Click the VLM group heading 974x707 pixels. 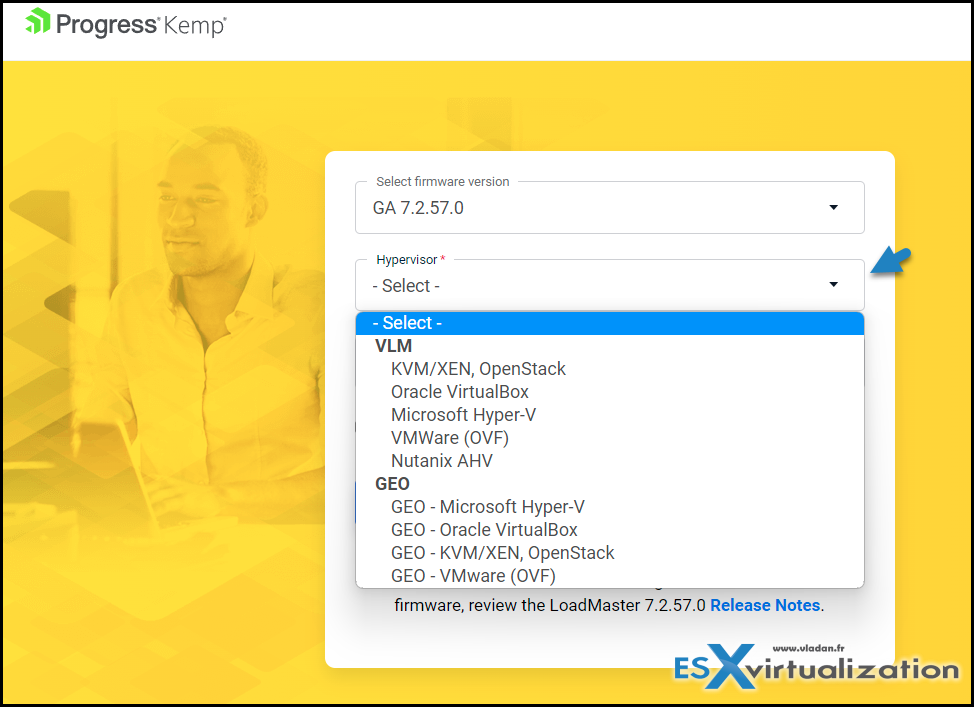(x=393, y=346)
